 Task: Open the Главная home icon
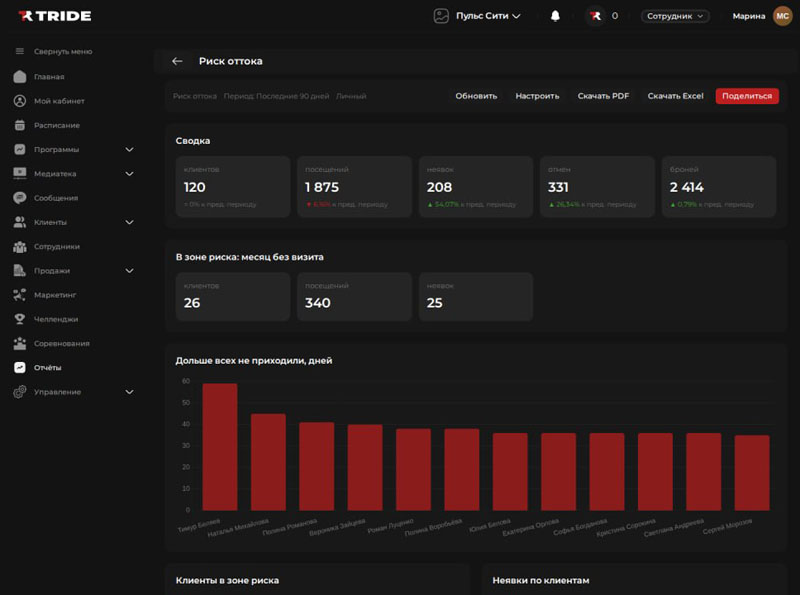[x=20, y=77]
